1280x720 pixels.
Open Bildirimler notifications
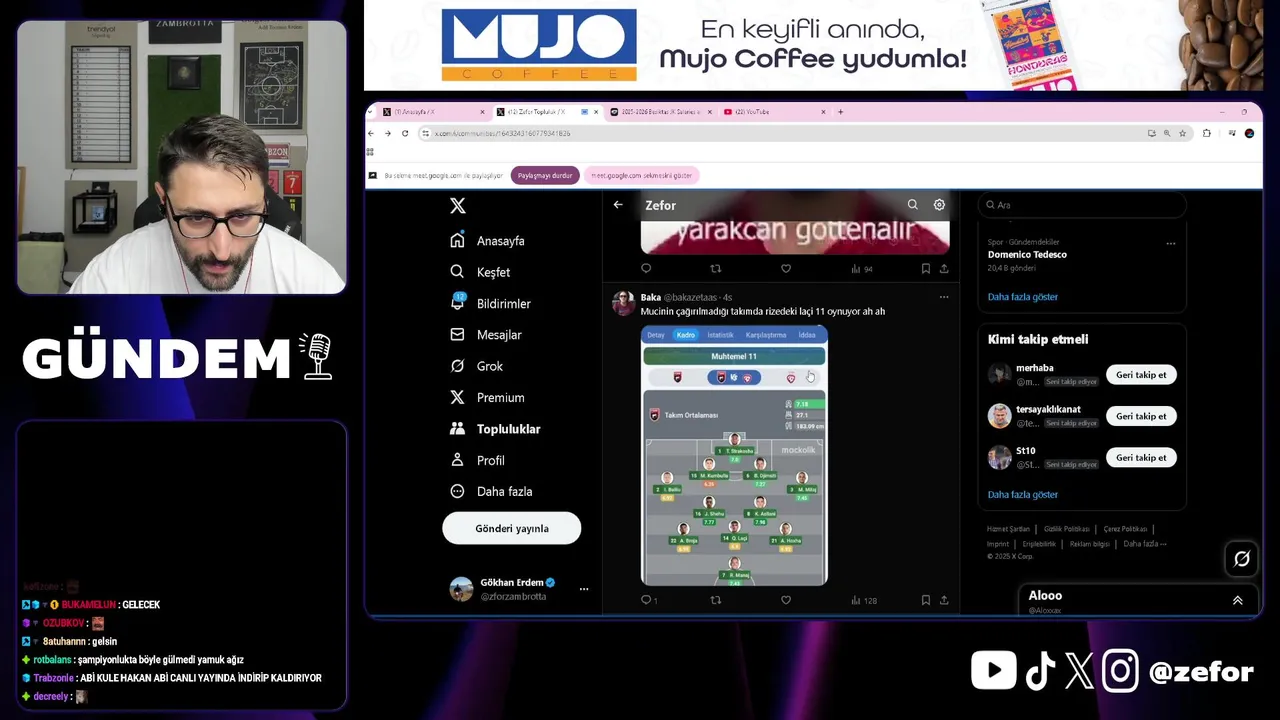click(490, 303)
